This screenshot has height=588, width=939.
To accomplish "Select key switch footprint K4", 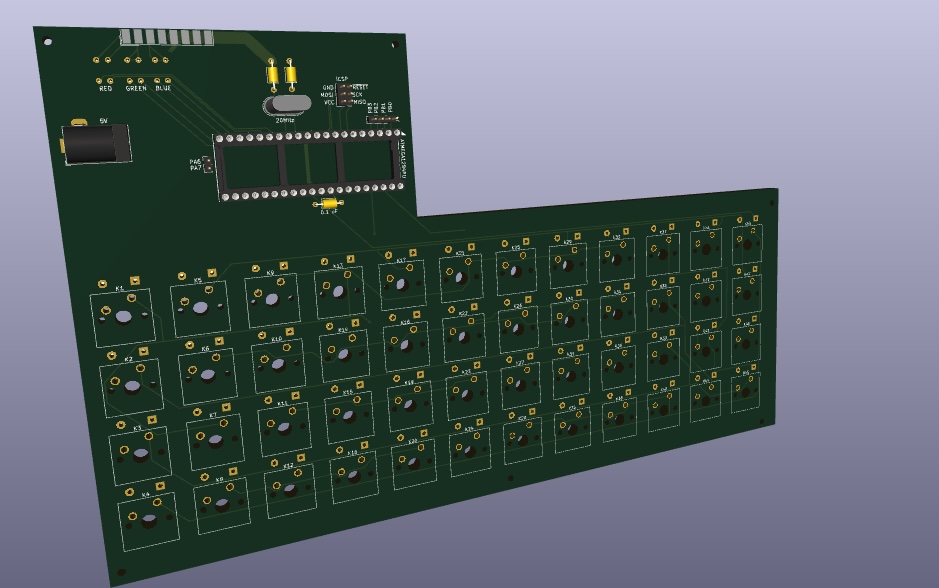I will point(149,521).
